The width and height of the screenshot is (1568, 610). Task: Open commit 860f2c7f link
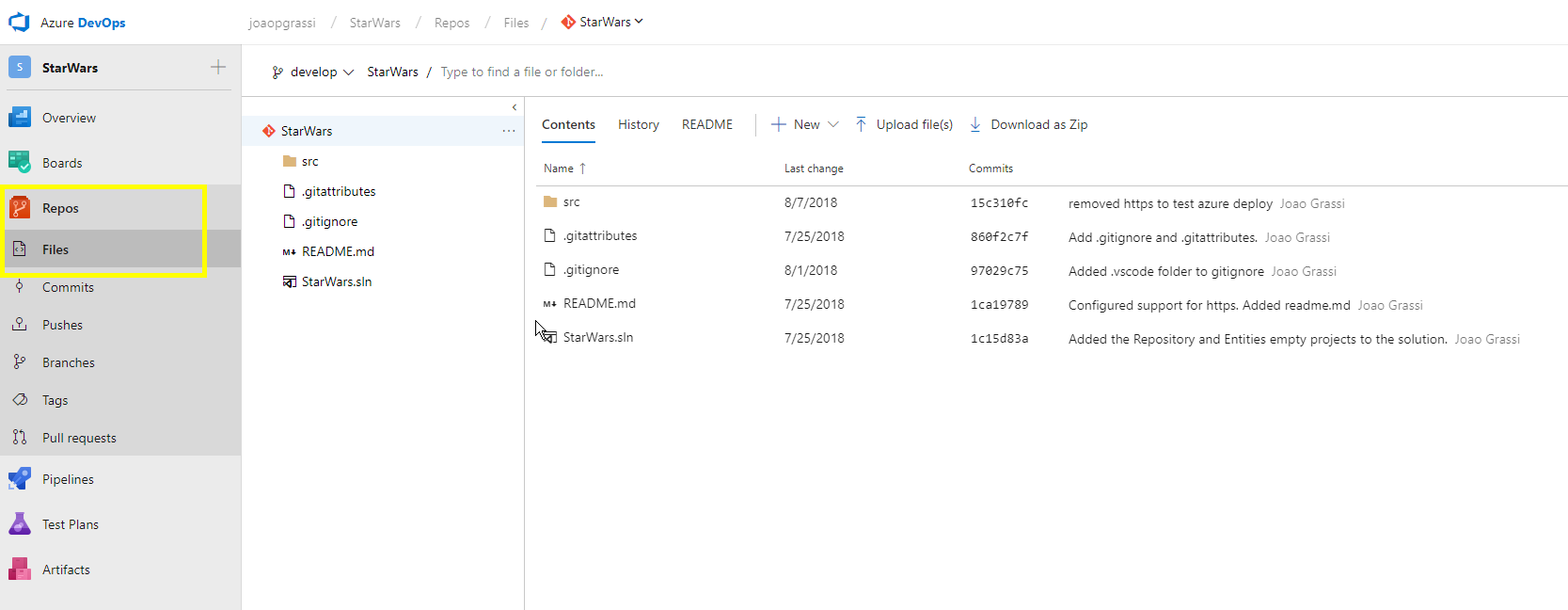click(999, 237)
